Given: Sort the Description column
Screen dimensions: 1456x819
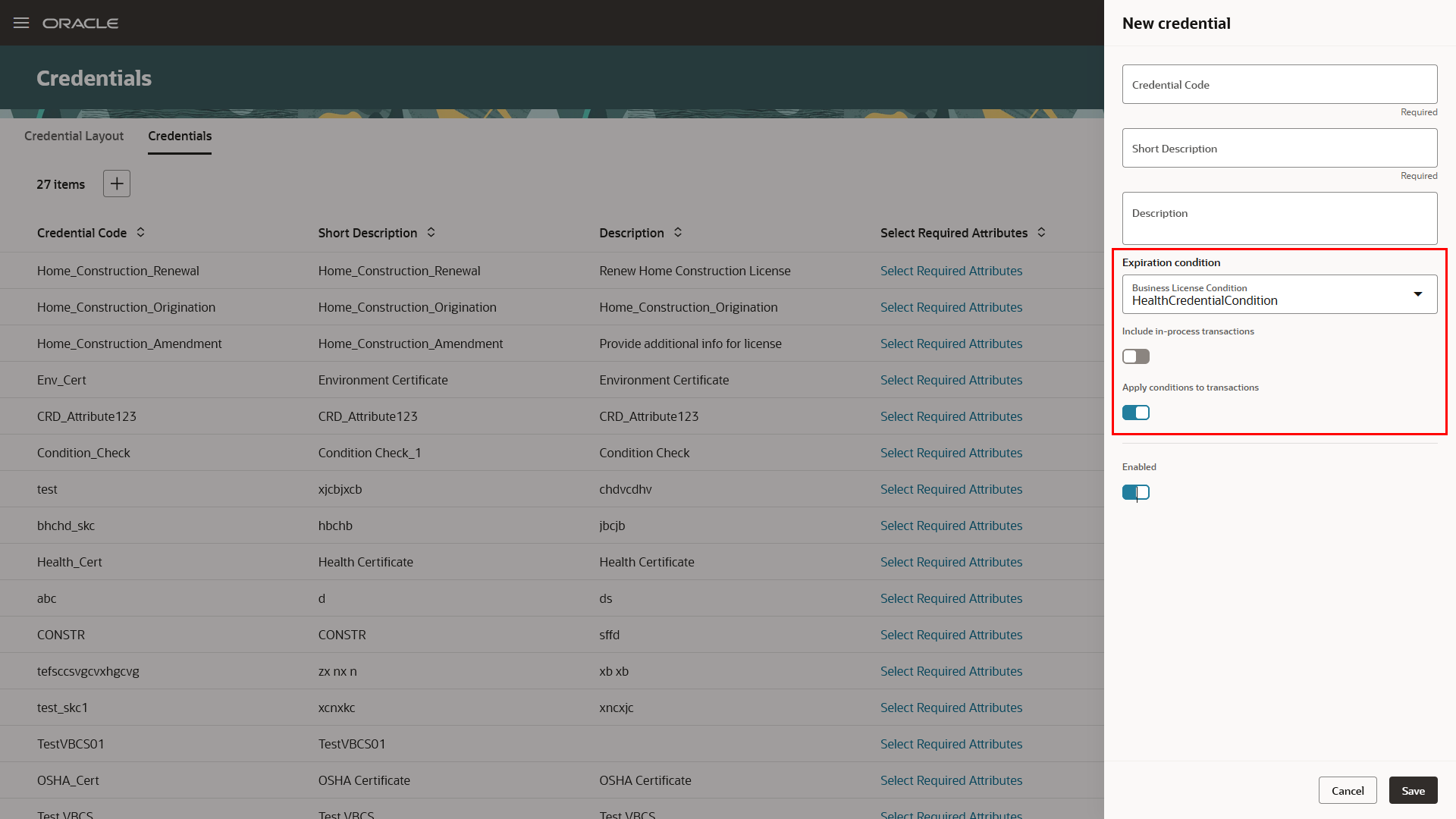Looking at the screenshot, I should [677, 233].
